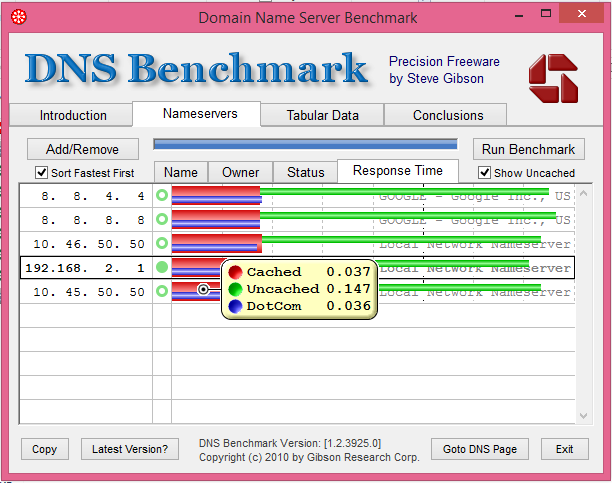Click Copyright Gibson Research Corp. text

pyautogui.click(x=309, y=457)
